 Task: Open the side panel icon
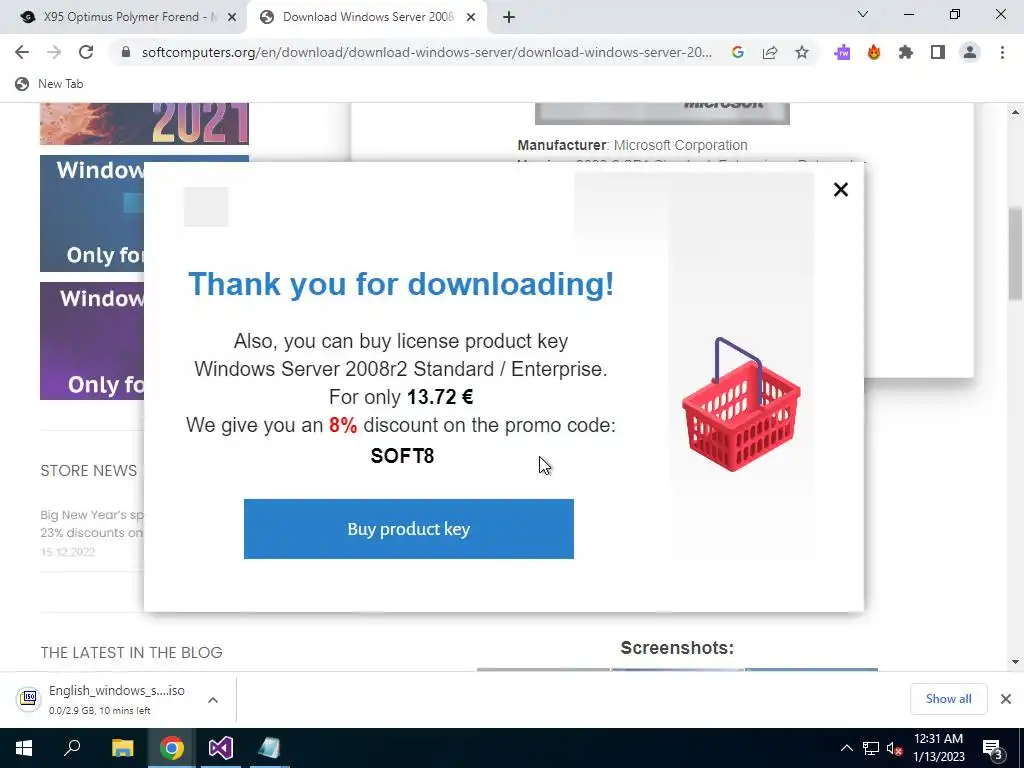pos(938,52)
